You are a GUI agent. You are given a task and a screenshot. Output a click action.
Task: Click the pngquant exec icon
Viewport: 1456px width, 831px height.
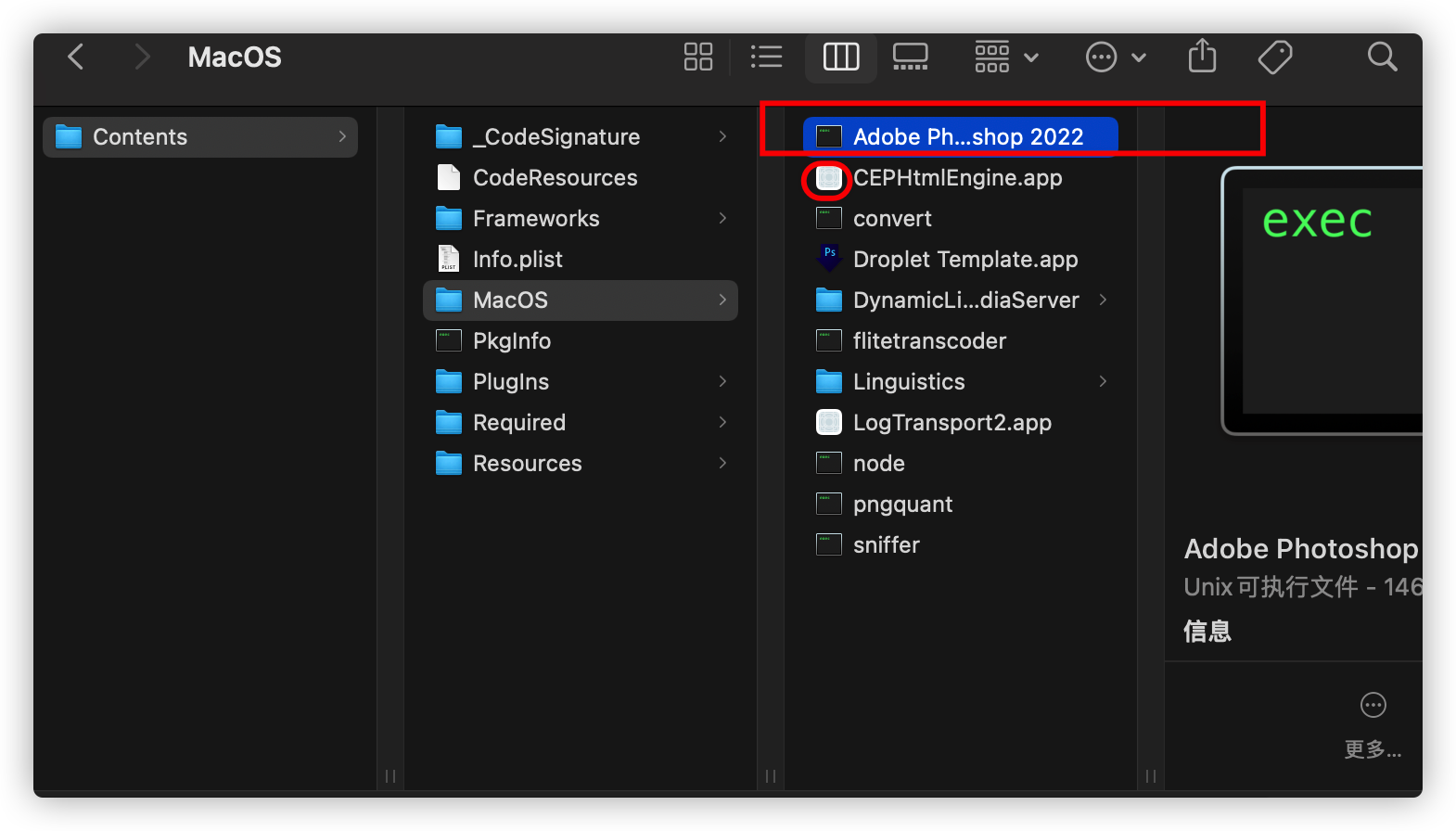pos(829,504)
